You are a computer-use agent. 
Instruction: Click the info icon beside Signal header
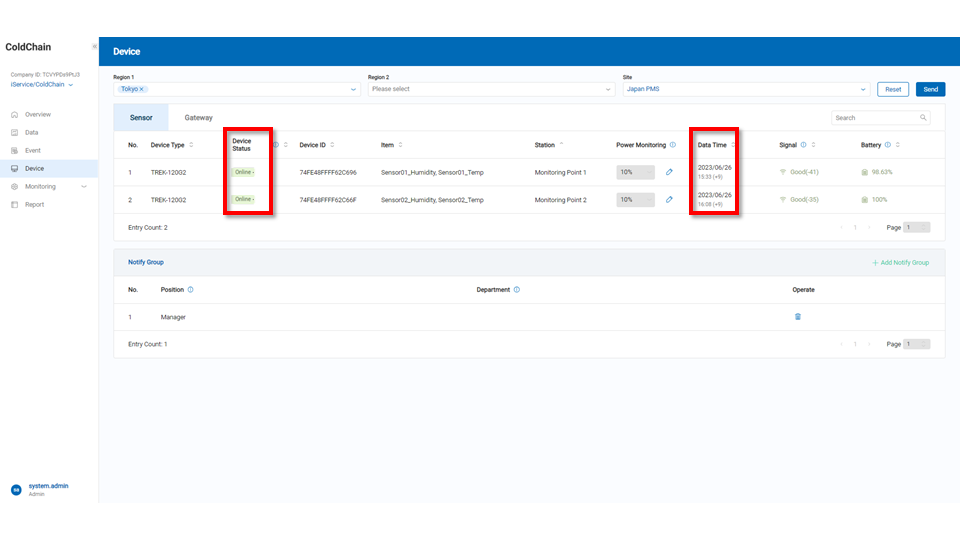[803, 145]
